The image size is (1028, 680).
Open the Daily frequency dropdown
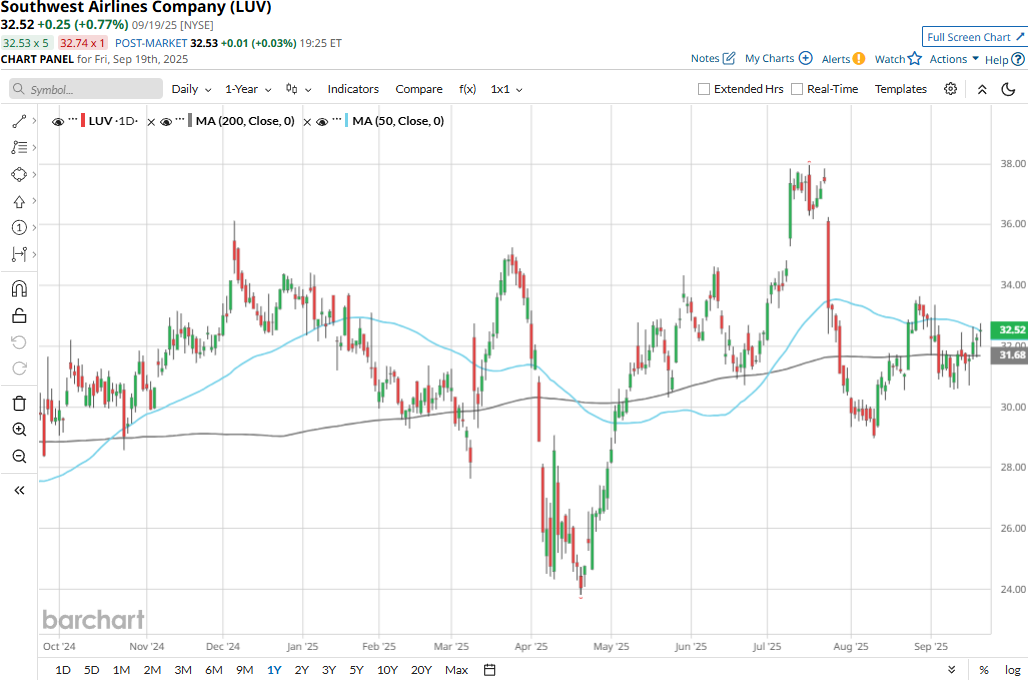pos(191,89)
